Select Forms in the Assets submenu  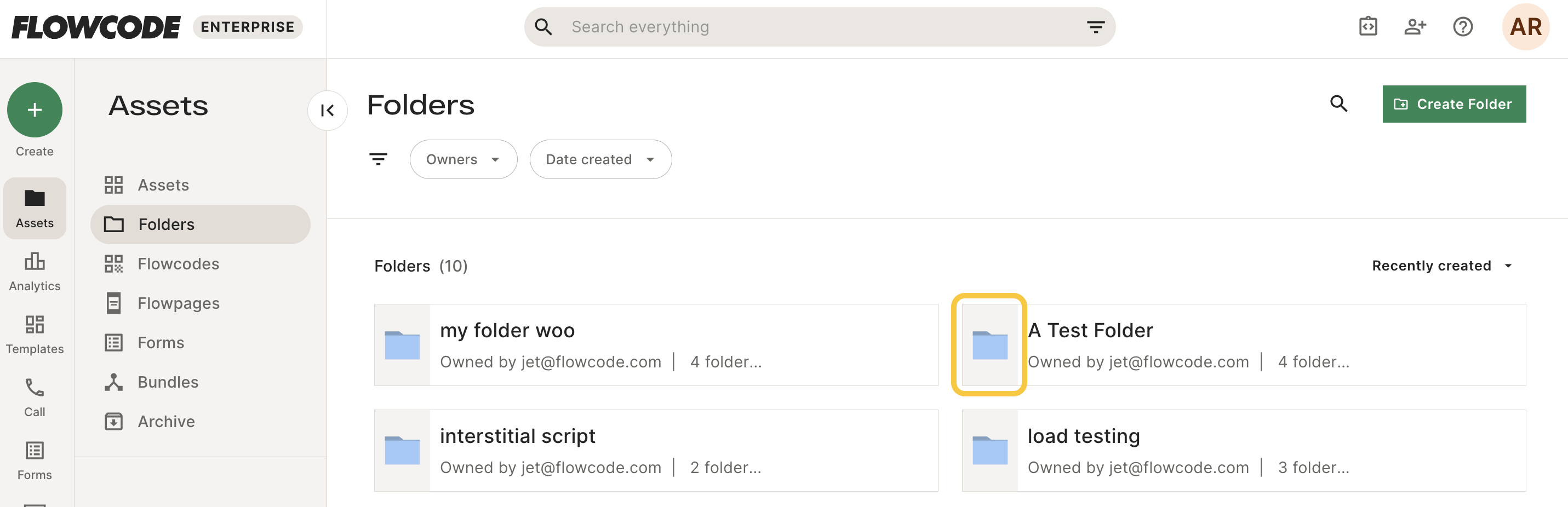pos(201,343)
